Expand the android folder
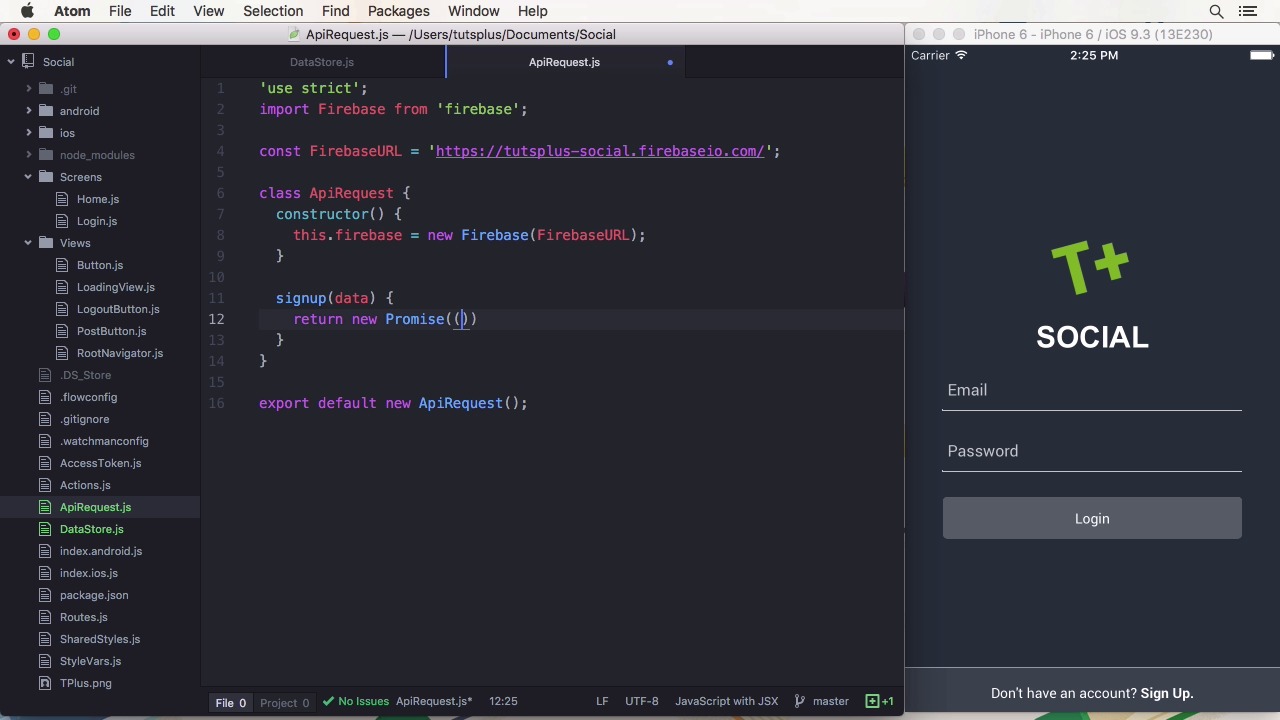Image resolution: width=1280 pixels, height=720 pixels. (x=28, y=111)
